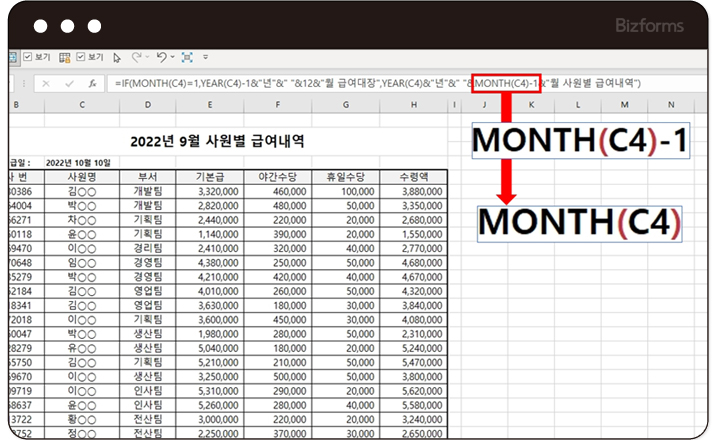Image resolution: width=715 pixels, height=440 pixels.
Task: Click the formula bar cancel X icon
Action: [x=46, y=83]
